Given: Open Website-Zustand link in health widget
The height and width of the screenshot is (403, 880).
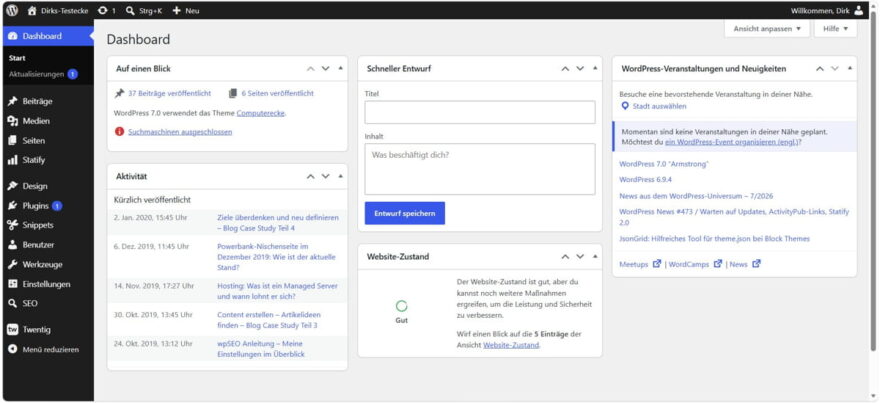Looking at the screenshot, I should [511, 345].
